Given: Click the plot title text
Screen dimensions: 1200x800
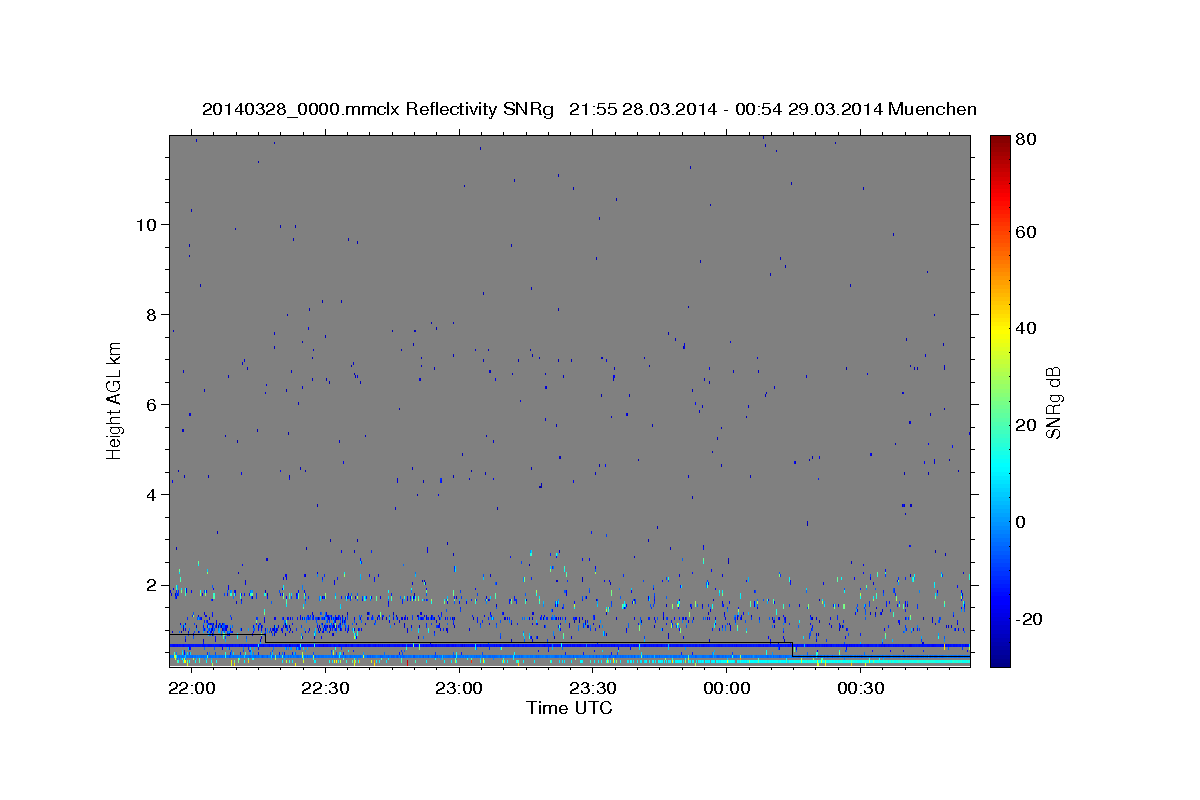Looking at the screenshot, I should tap(589, 109).
